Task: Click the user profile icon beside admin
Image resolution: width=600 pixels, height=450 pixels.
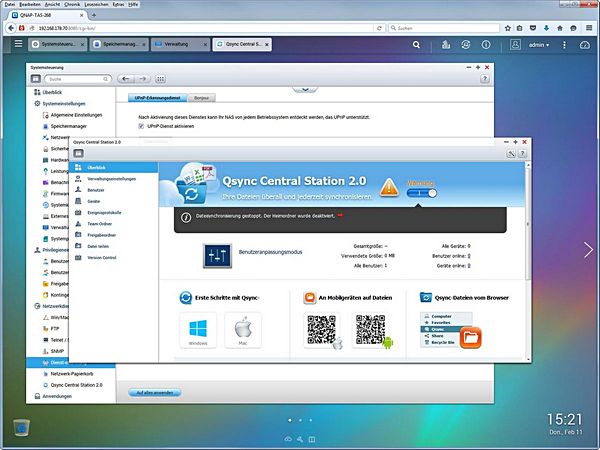Action: (515, 45)
